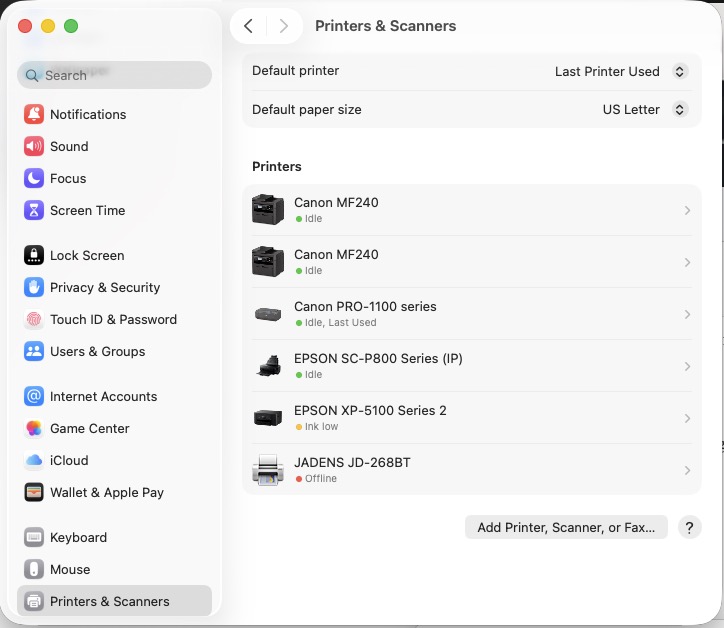Click the Game Center icon
Image resolution: width=724 pixels, height=628 pixels.
(34, 428)
